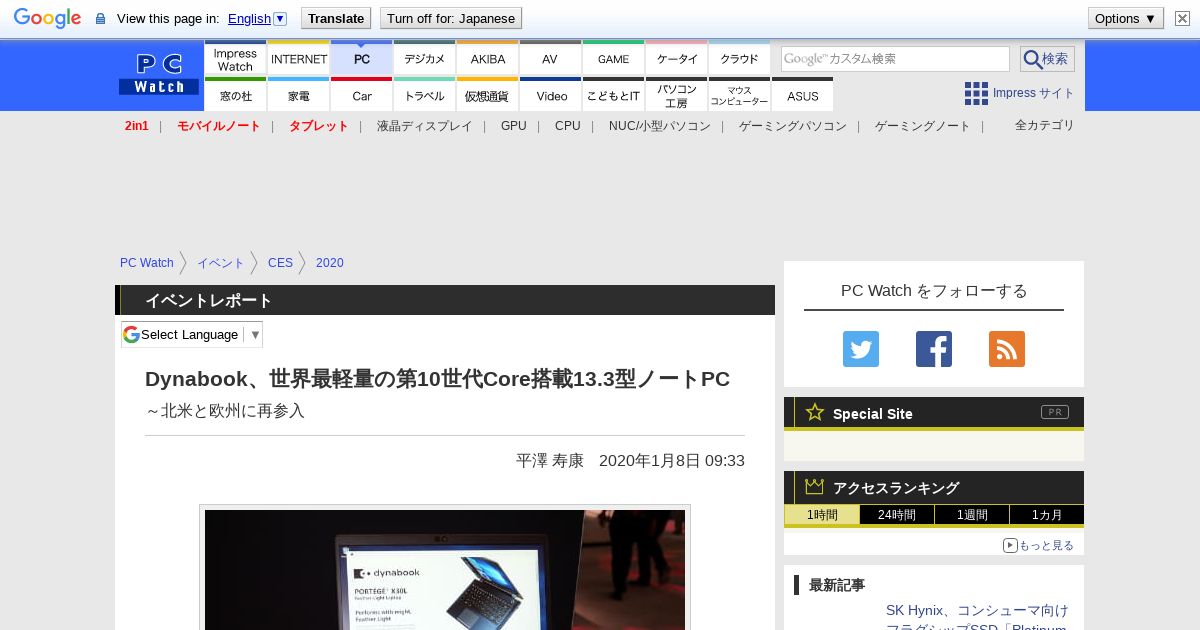Click the もっと見る arrow link
The image size is (1200, 630).
pos(1038,545)
